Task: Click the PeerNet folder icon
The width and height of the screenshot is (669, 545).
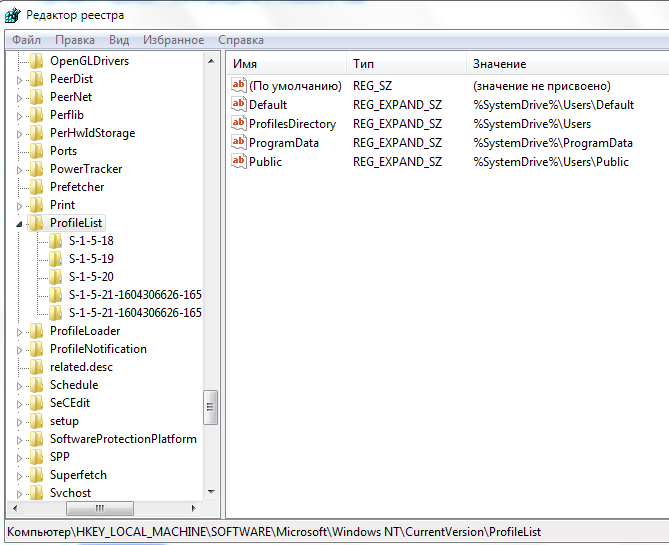Action: (x=37, y=97)
